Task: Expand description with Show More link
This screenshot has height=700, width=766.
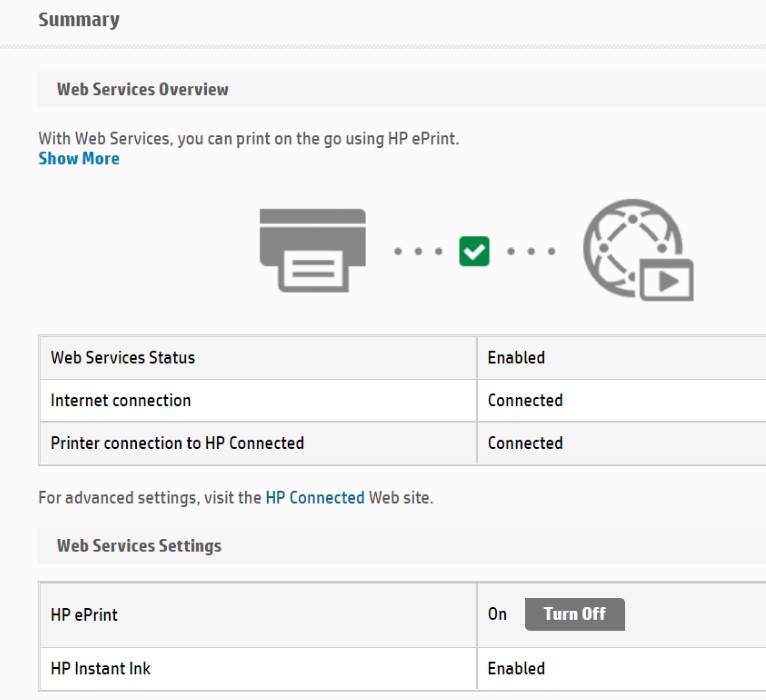Action: click(79, 159)
